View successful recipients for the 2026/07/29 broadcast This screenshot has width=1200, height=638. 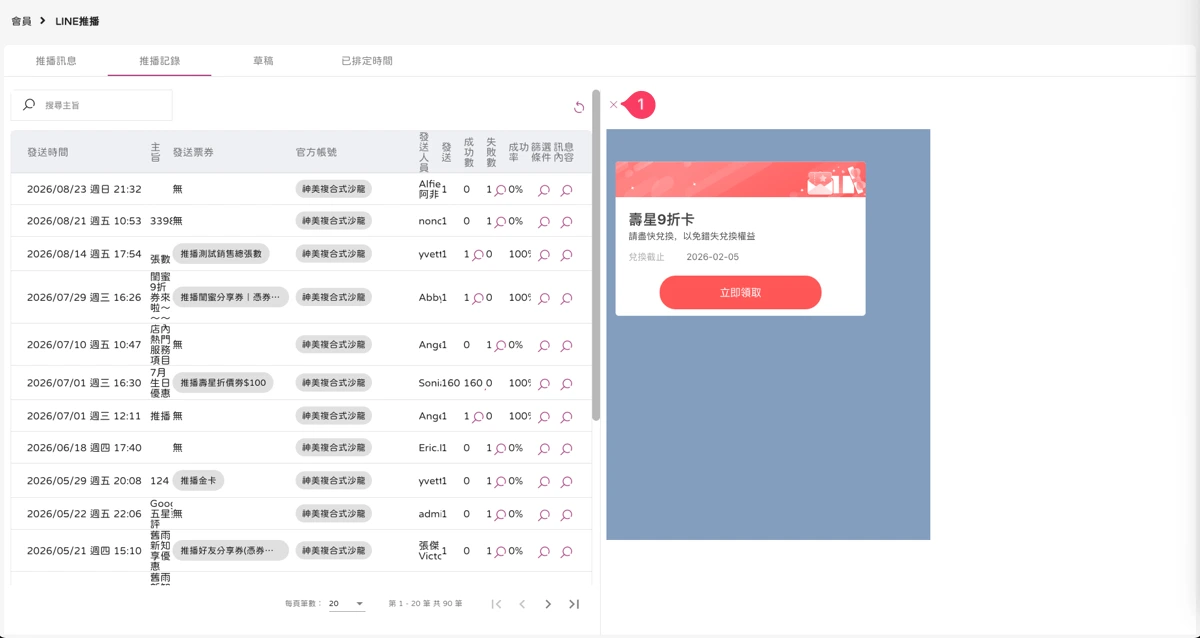(478, 298)
